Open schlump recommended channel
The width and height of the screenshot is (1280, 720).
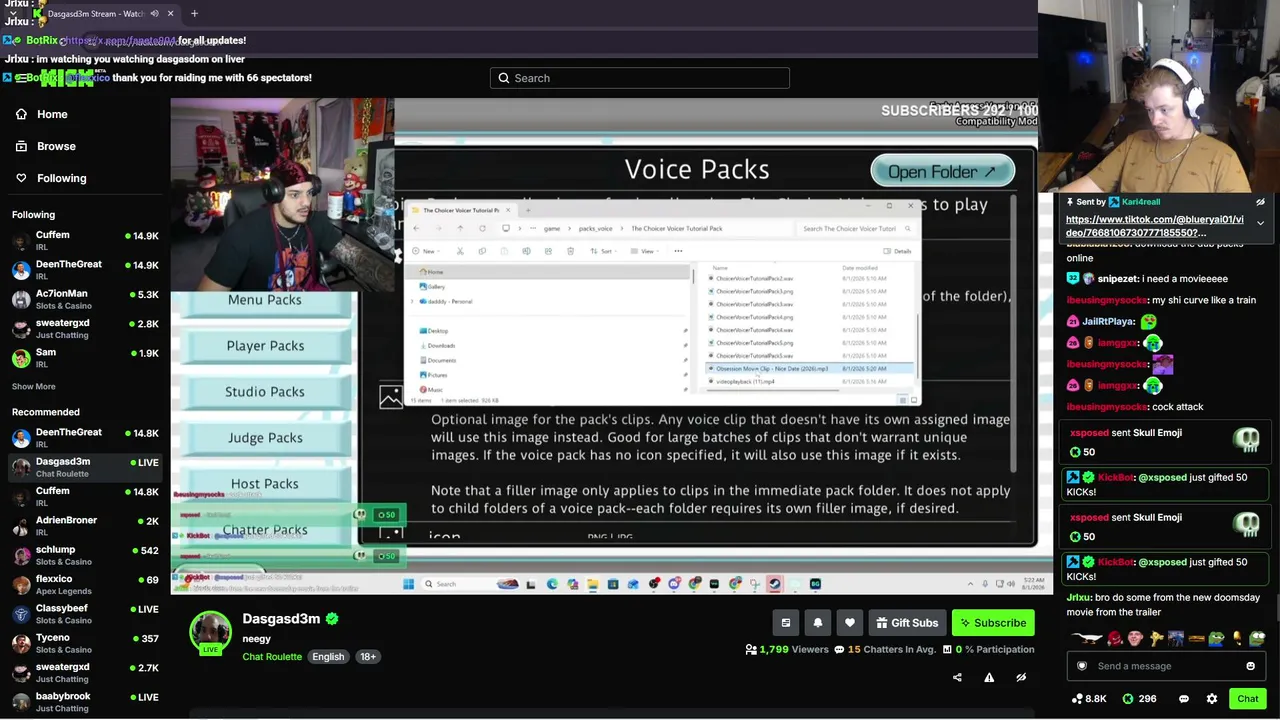pos(85,555)
